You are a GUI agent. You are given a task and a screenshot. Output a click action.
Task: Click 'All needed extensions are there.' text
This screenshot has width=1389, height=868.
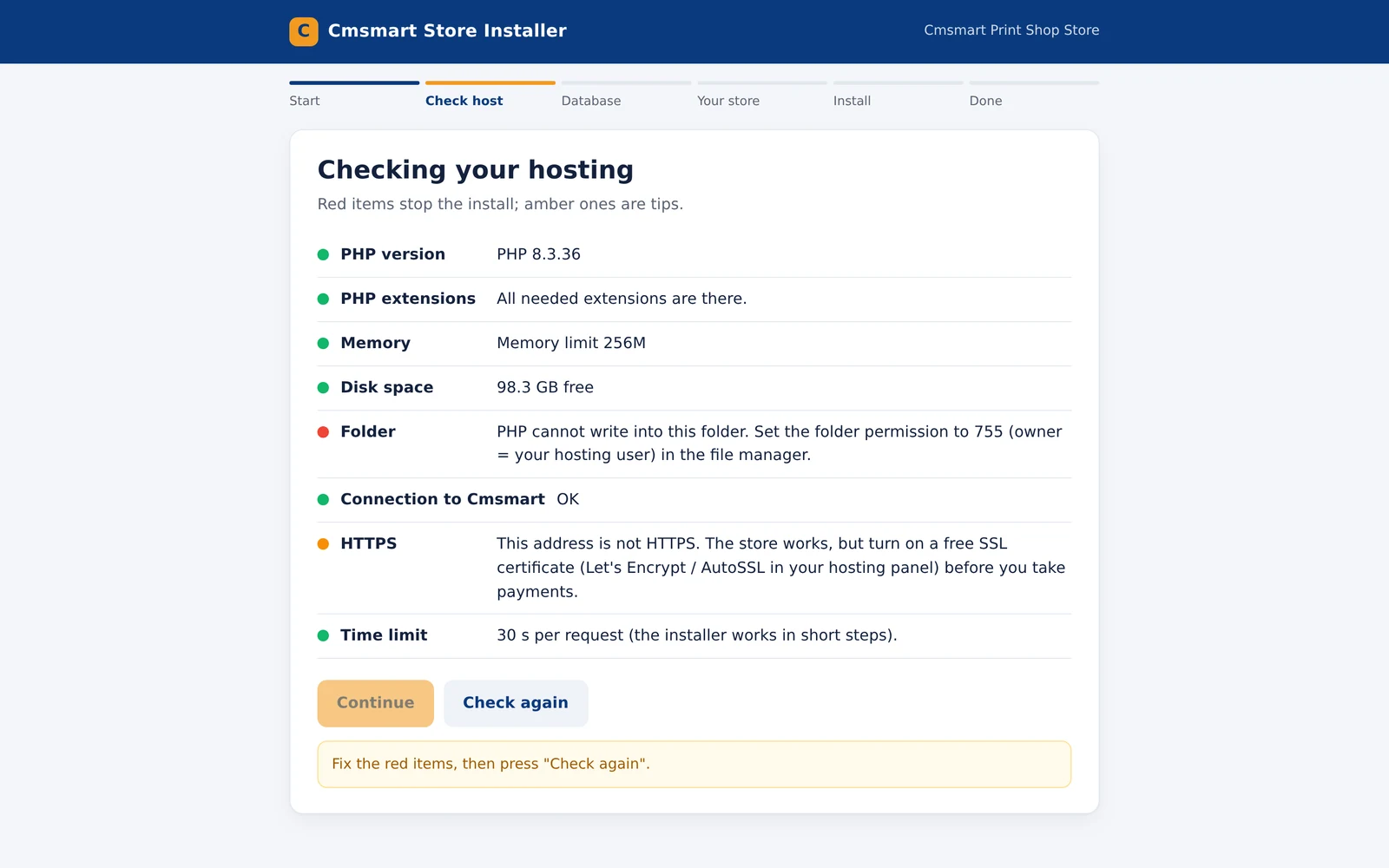[622, 299]
